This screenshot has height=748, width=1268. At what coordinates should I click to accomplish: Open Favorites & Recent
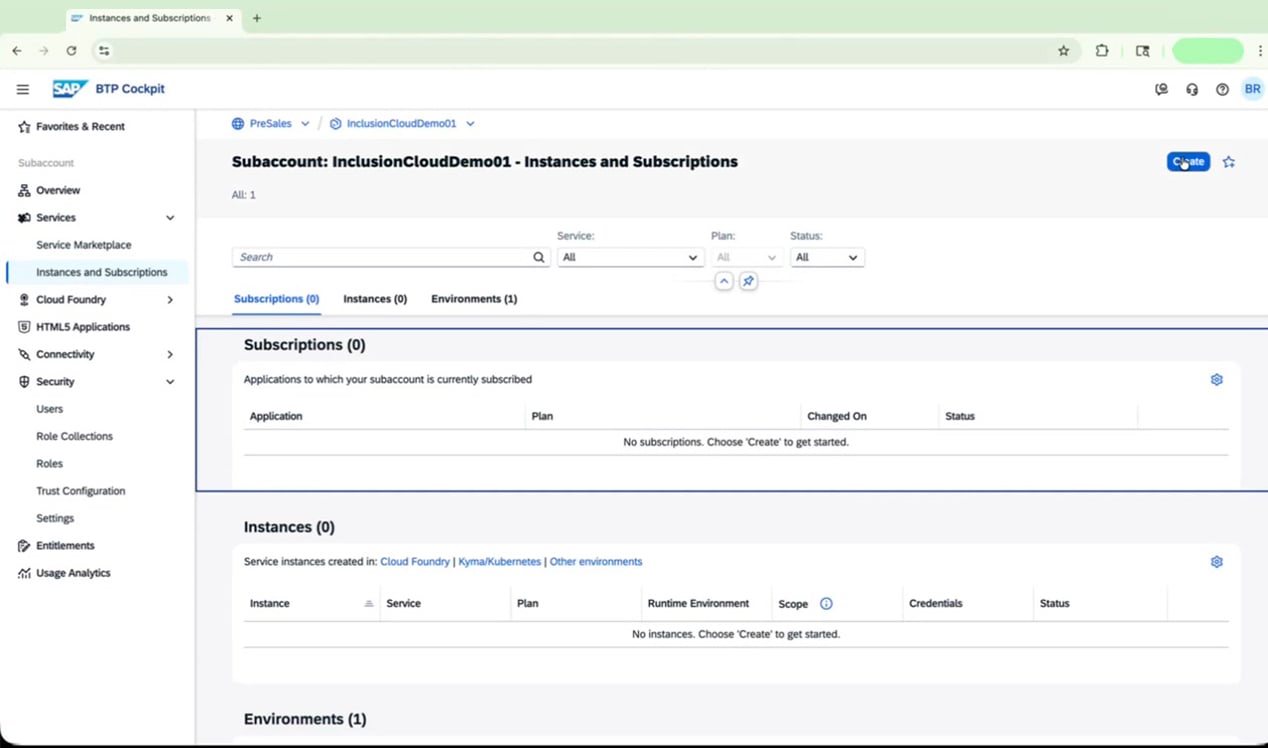click(80, 127)
